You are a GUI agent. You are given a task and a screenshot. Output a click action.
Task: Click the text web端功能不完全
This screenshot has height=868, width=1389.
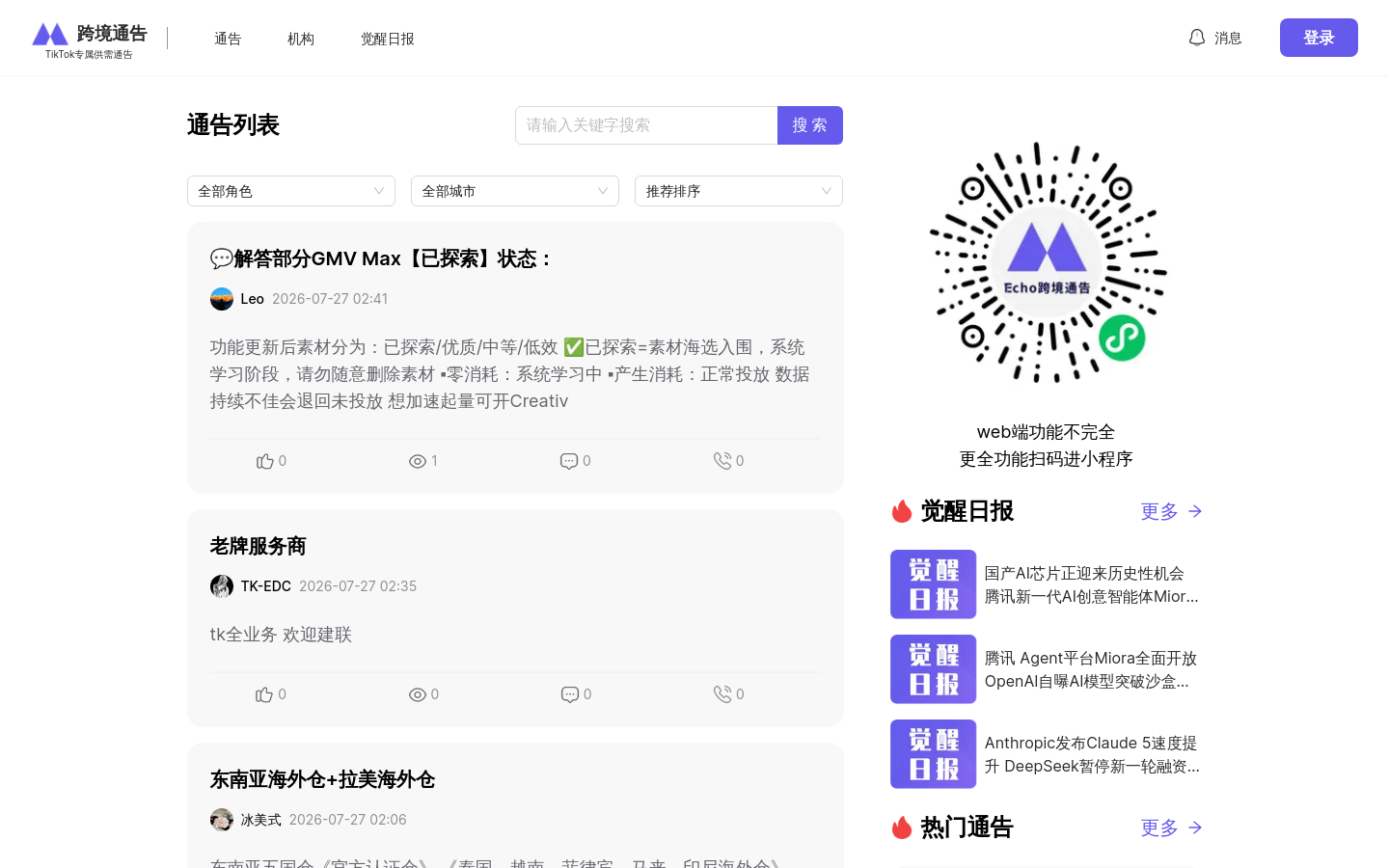tap(1046, 432)
